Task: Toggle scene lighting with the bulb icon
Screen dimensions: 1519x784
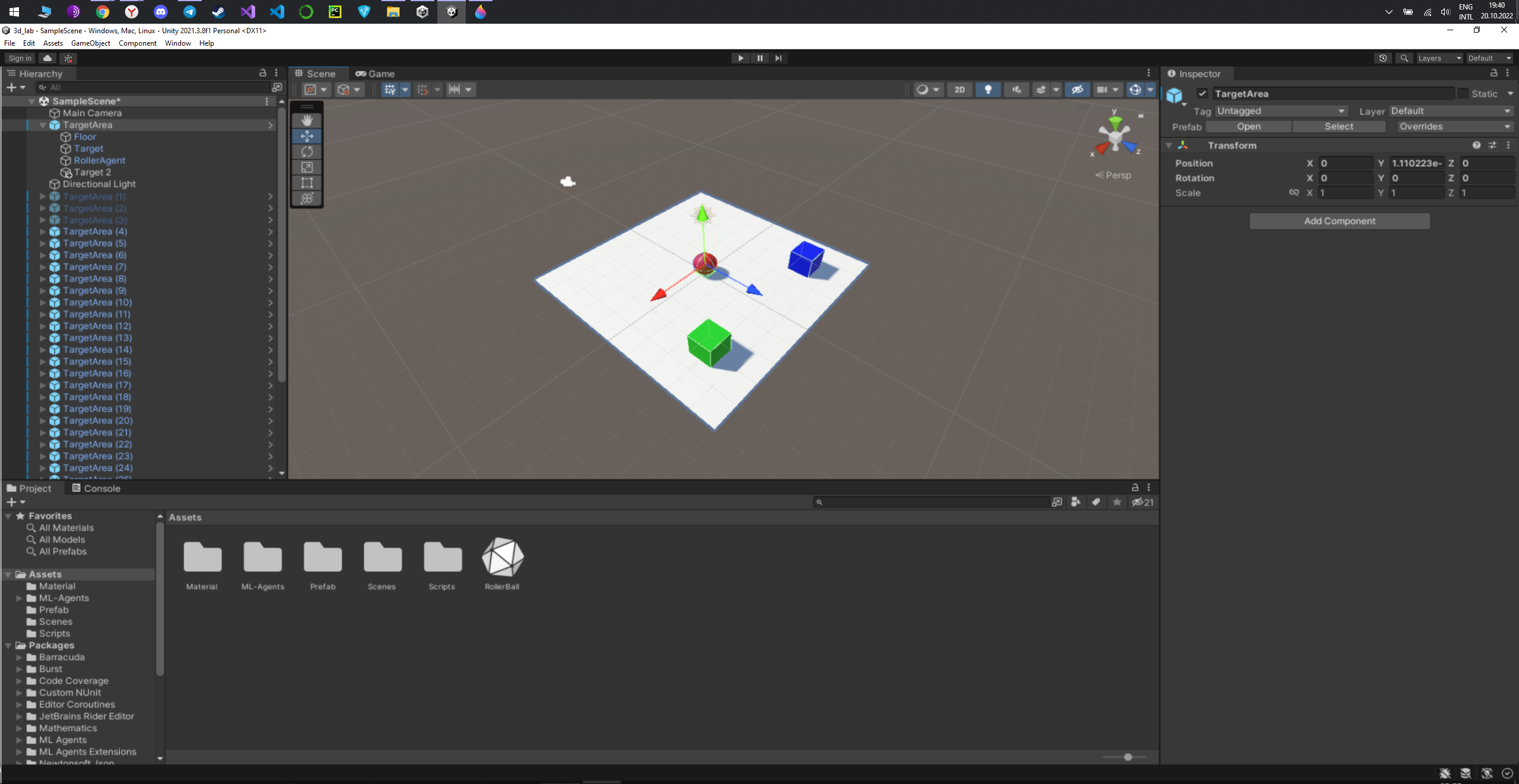Action: (x=988, y=90)
